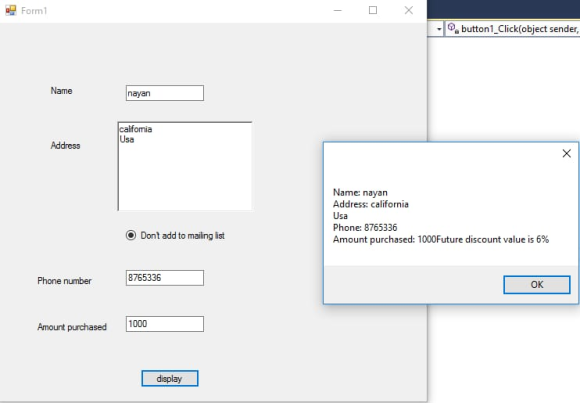Click the button1_Click method icon
The height and width of the screenshot is (403, 580).
coord(453,28)
